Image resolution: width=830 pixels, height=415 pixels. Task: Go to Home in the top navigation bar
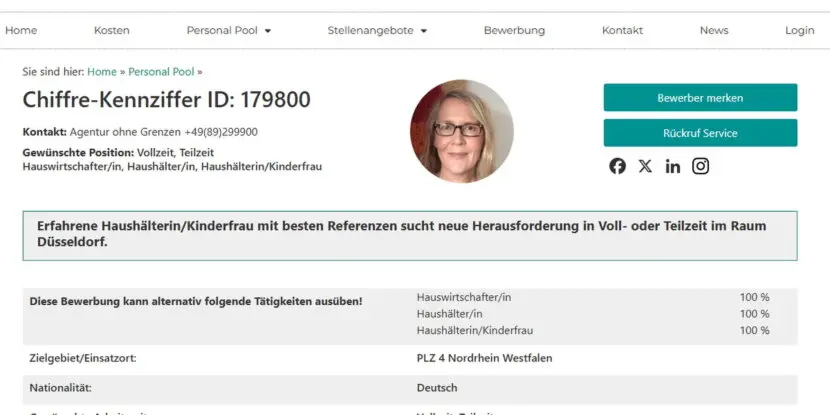coord(21,30)
